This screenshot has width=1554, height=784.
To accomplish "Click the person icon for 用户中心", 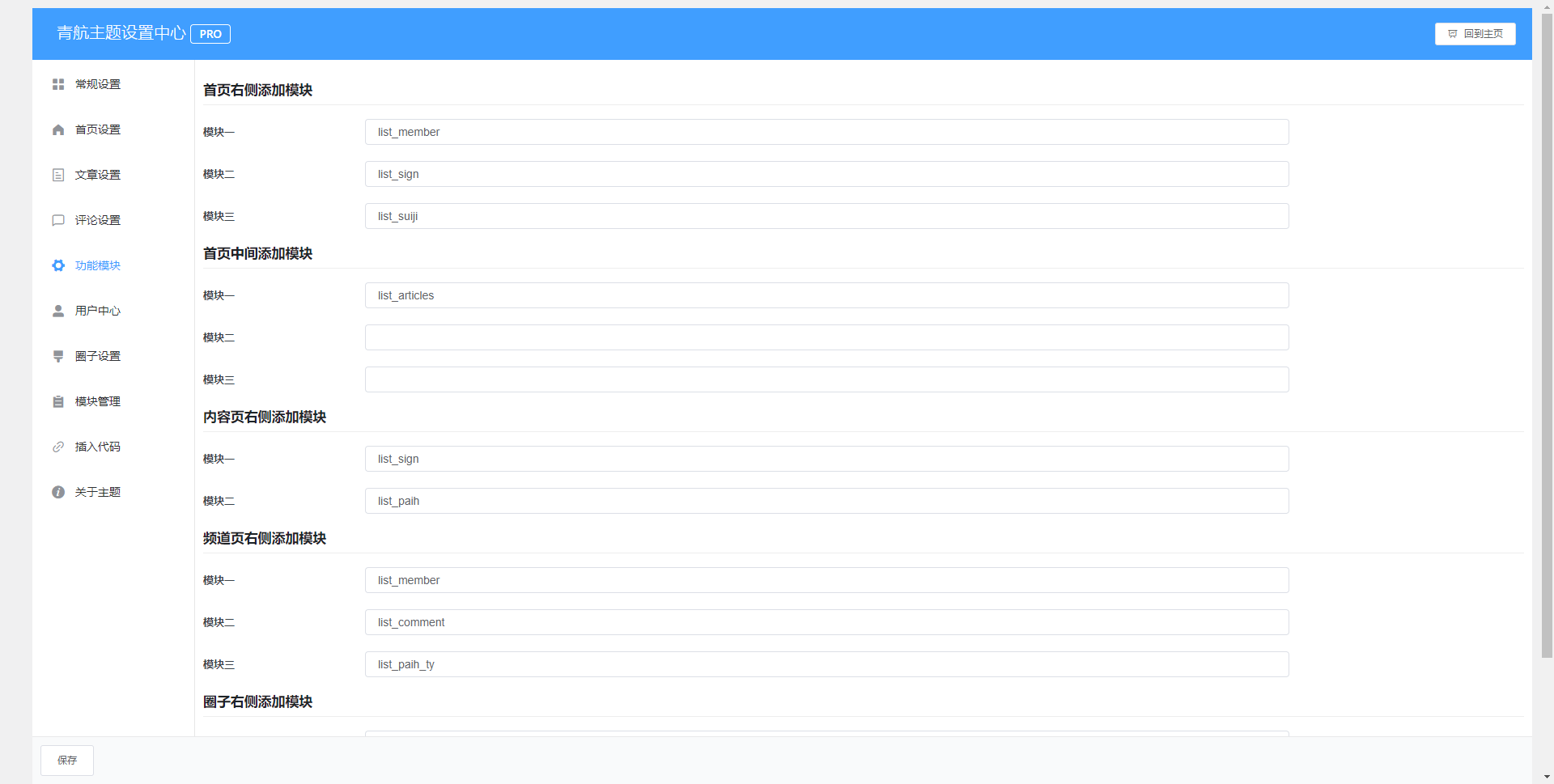I will click(58, 311).
